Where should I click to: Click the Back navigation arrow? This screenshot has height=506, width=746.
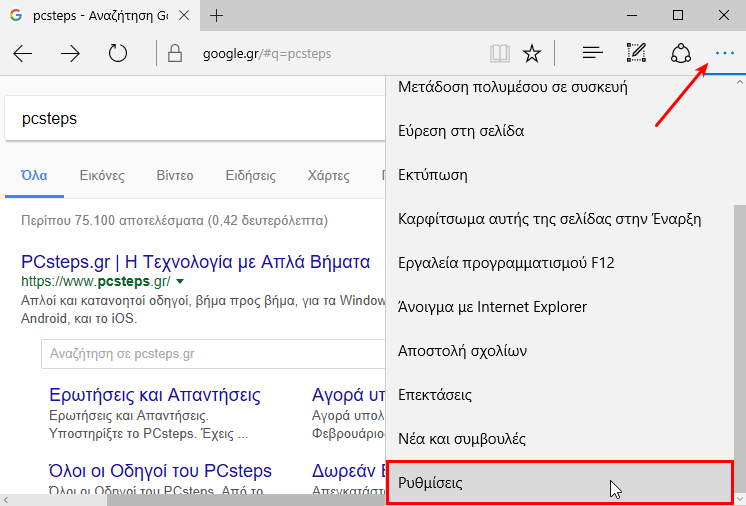(23, 53)
